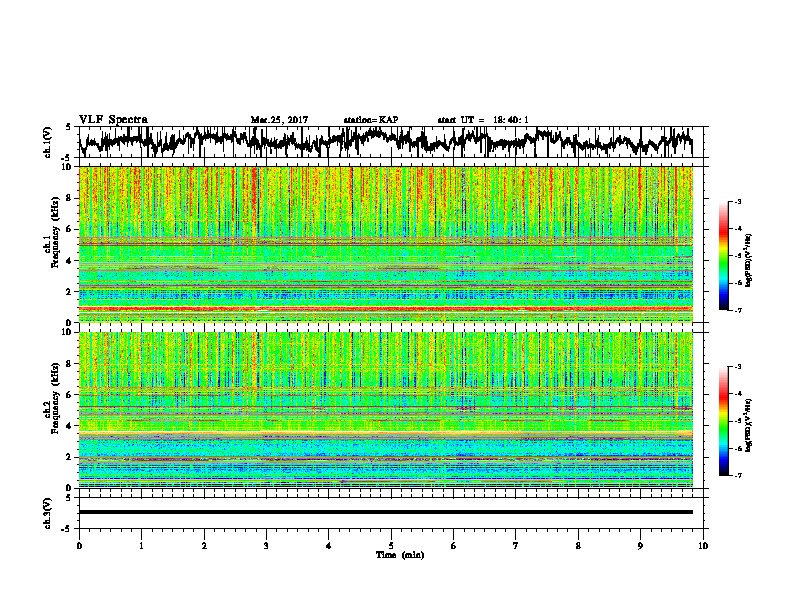Click time axis tick label "3"
The height and width of the screenshot is (612, 792).
(266, 546)
